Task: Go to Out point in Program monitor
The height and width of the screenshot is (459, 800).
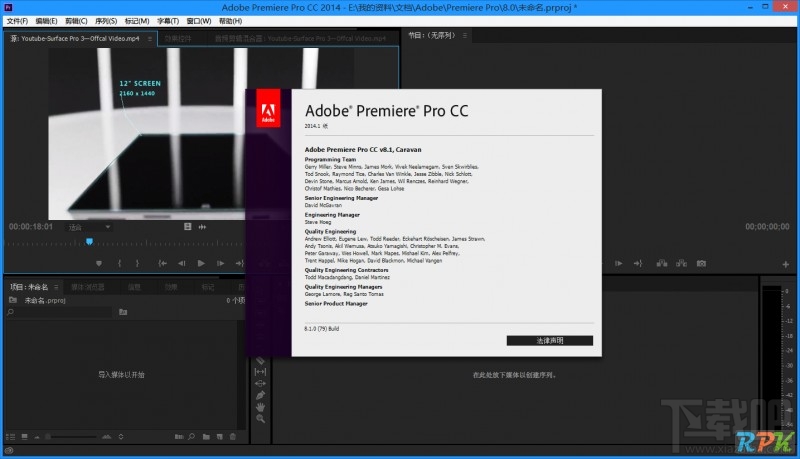Action: 638,263
